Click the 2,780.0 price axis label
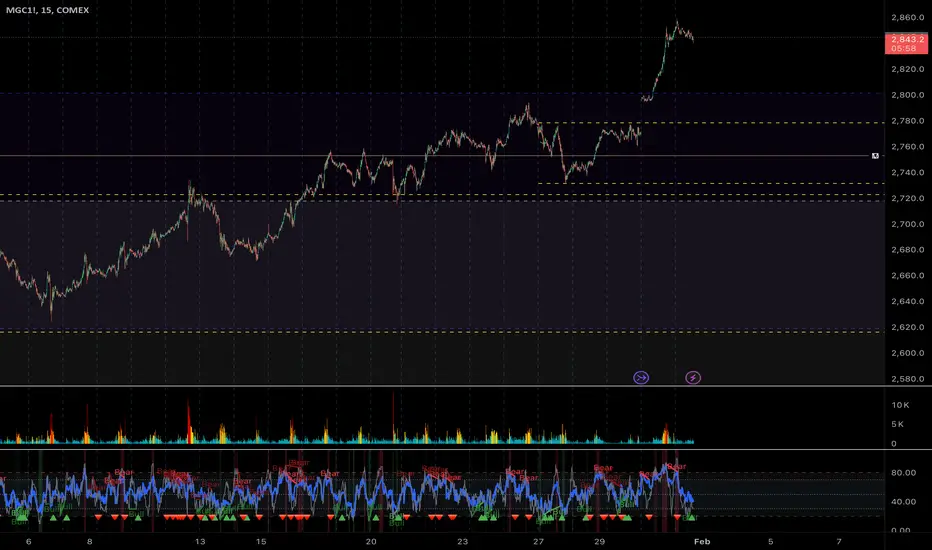The image size is (932, 550). coord(908,121)
